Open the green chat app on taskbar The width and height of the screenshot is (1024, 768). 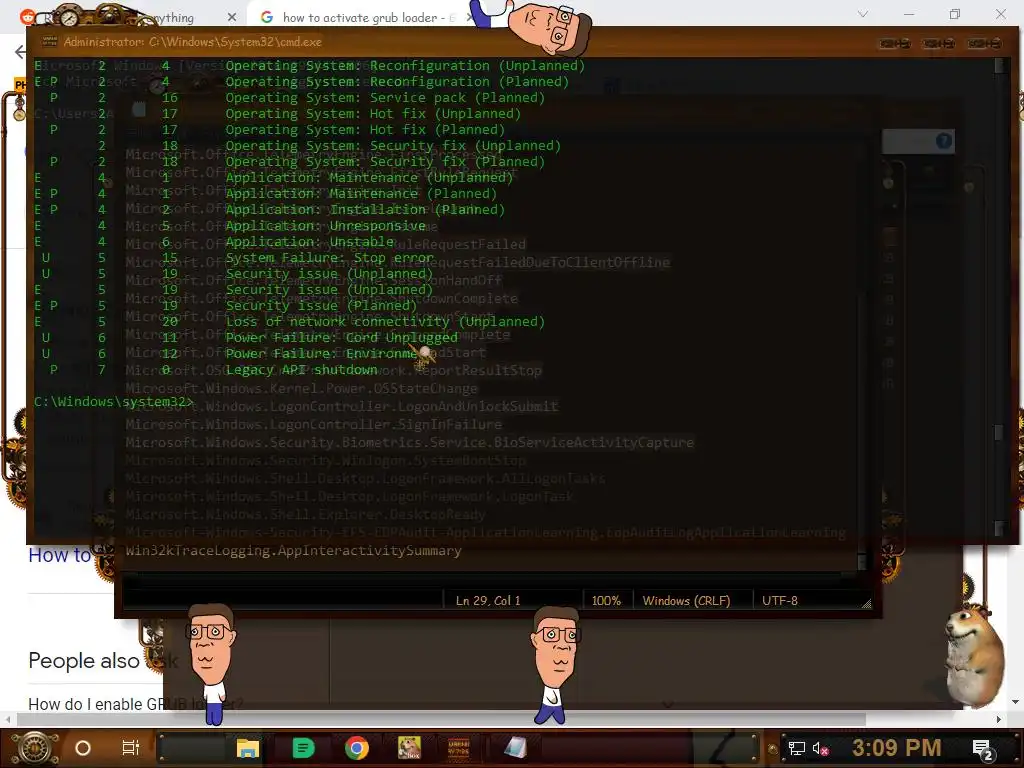point(303,748)
